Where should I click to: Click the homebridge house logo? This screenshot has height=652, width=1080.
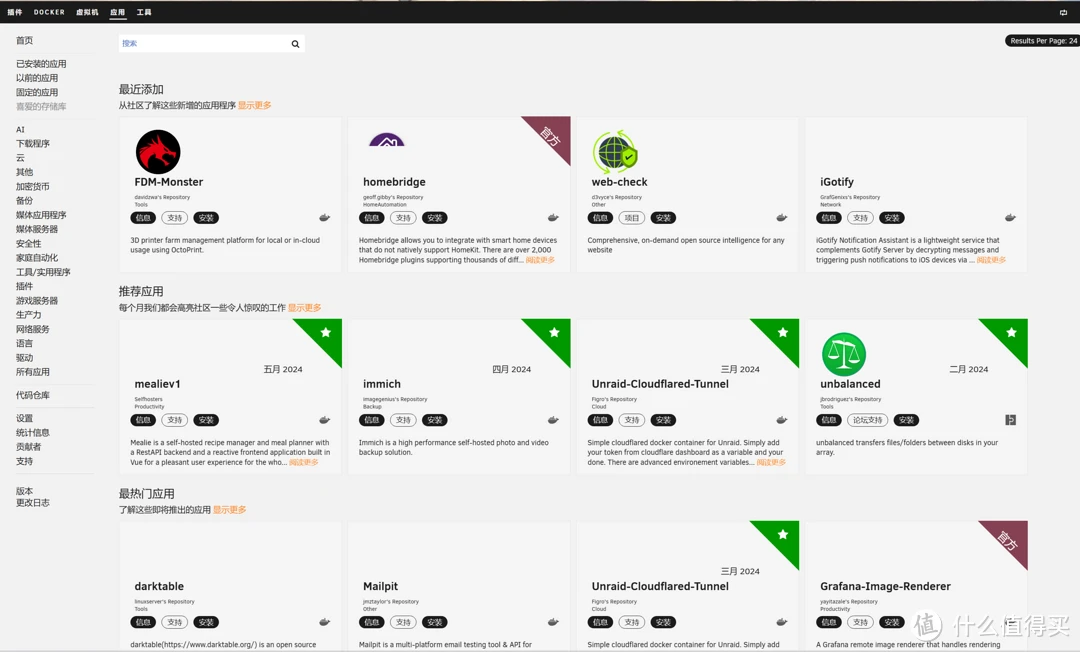click(386, 140)
